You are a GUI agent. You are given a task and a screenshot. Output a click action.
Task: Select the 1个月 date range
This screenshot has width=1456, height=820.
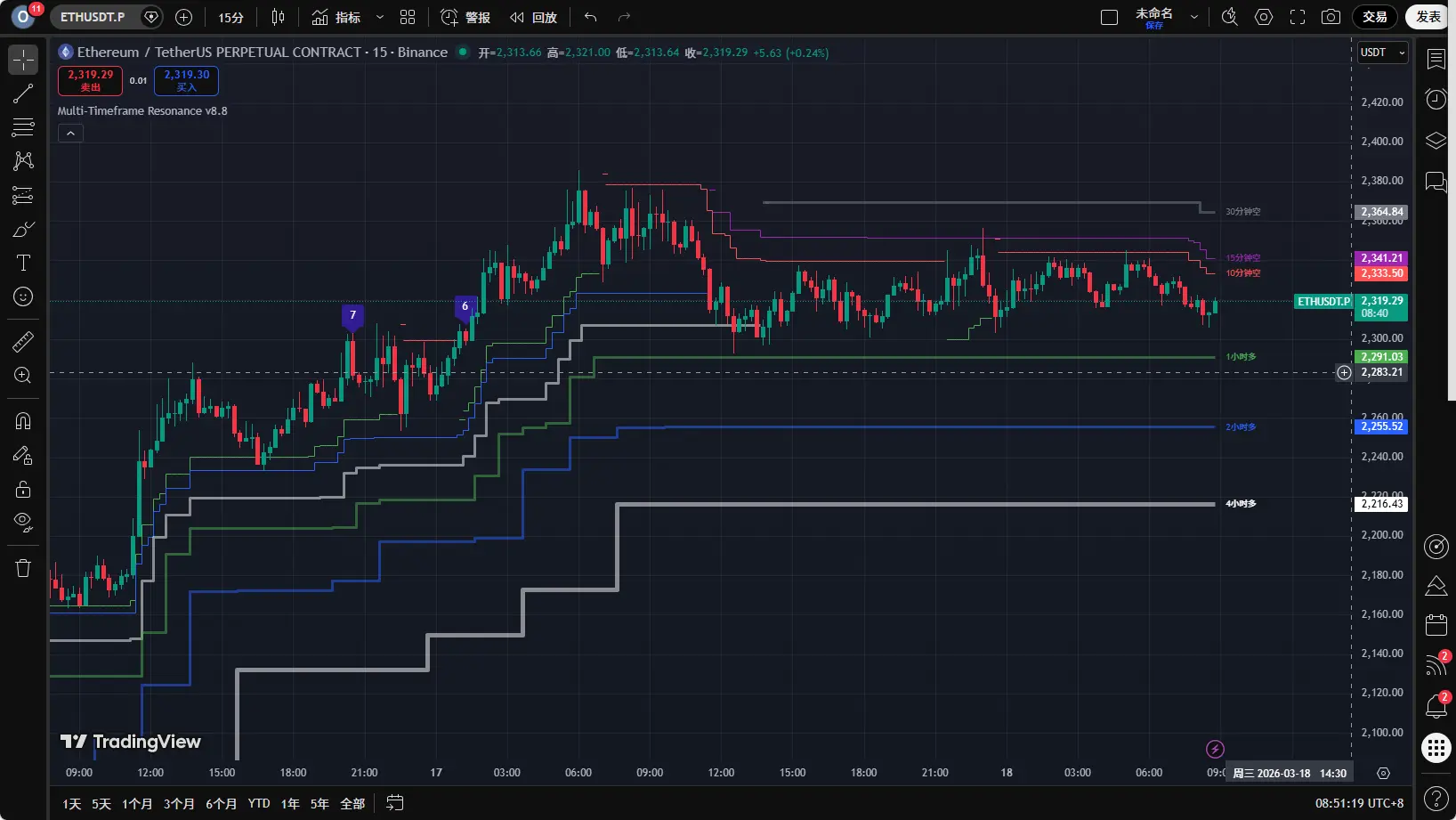[x=137, y=804]
